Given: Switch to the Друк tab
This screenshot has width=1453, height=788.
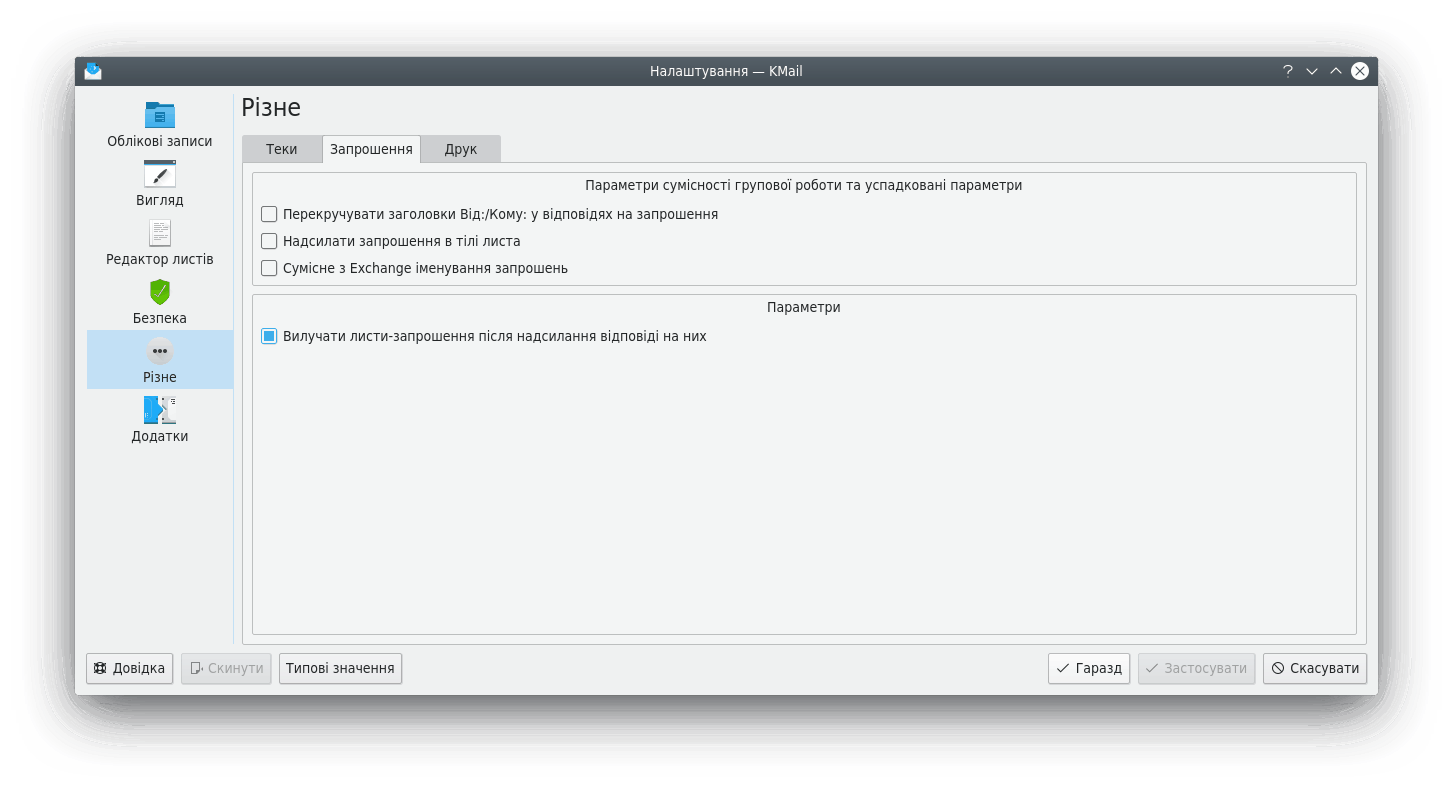Looking at the screenshot, I should click(460, 149).
